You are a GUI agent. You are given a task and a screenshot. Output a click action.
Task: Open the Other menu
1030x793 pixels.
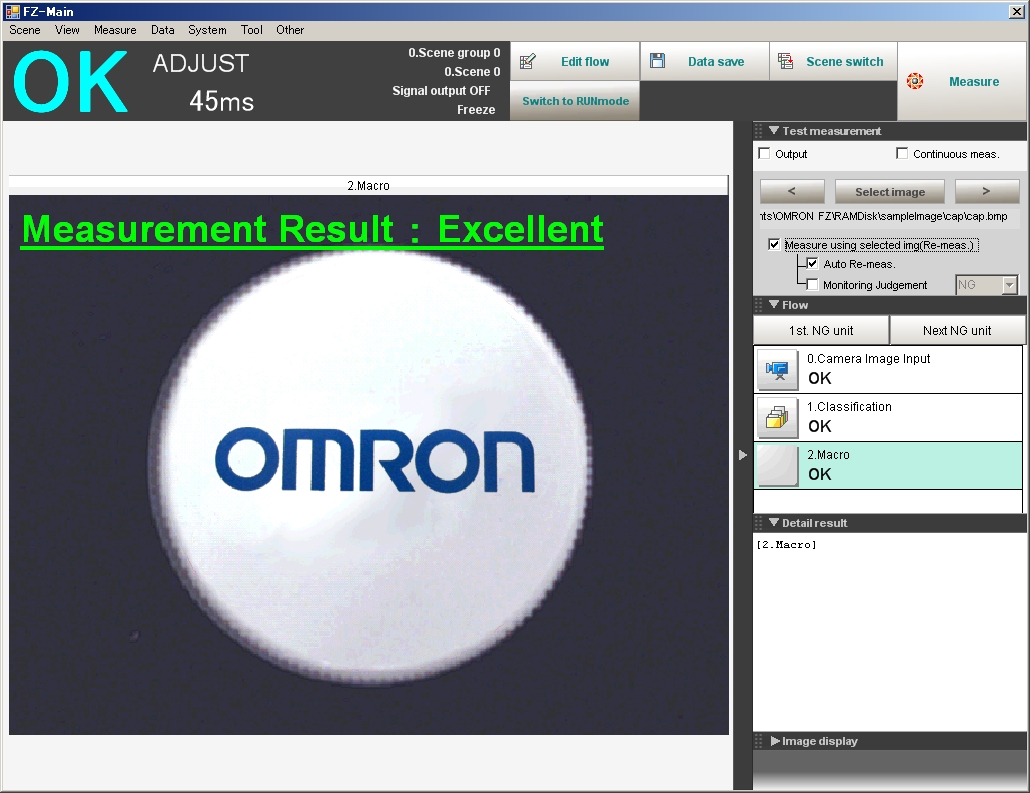(290, 30)
